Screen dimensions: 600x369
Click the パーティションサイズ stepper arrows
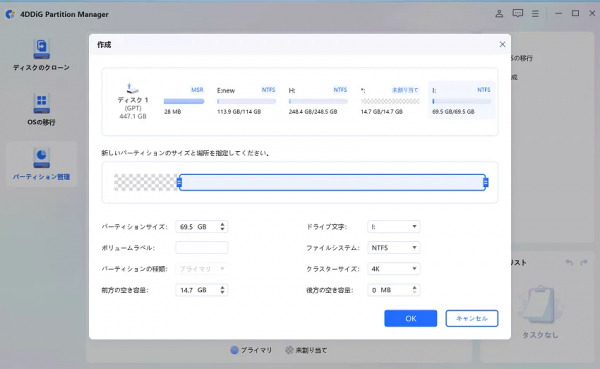[222, 227]
